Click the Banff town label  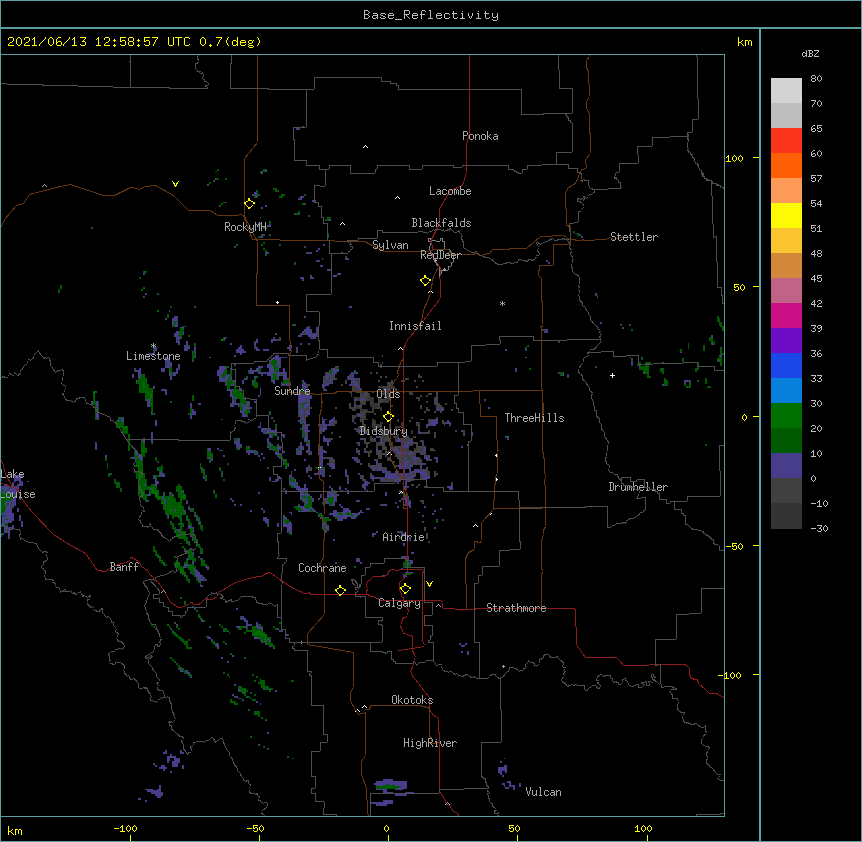coord(124,567)
